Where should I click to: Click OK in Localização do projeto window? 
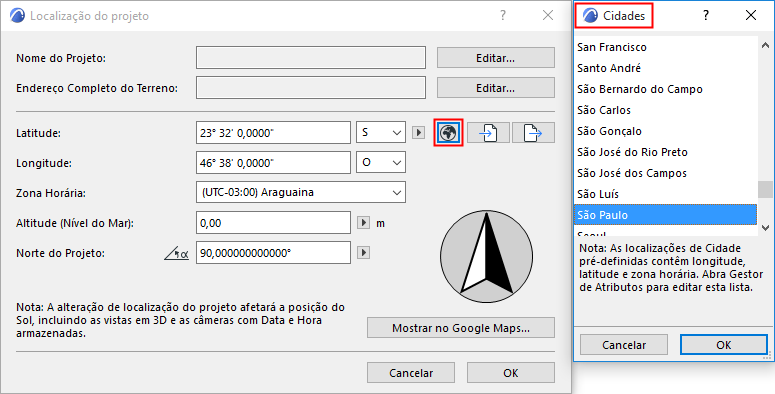[x=511, y=373]
